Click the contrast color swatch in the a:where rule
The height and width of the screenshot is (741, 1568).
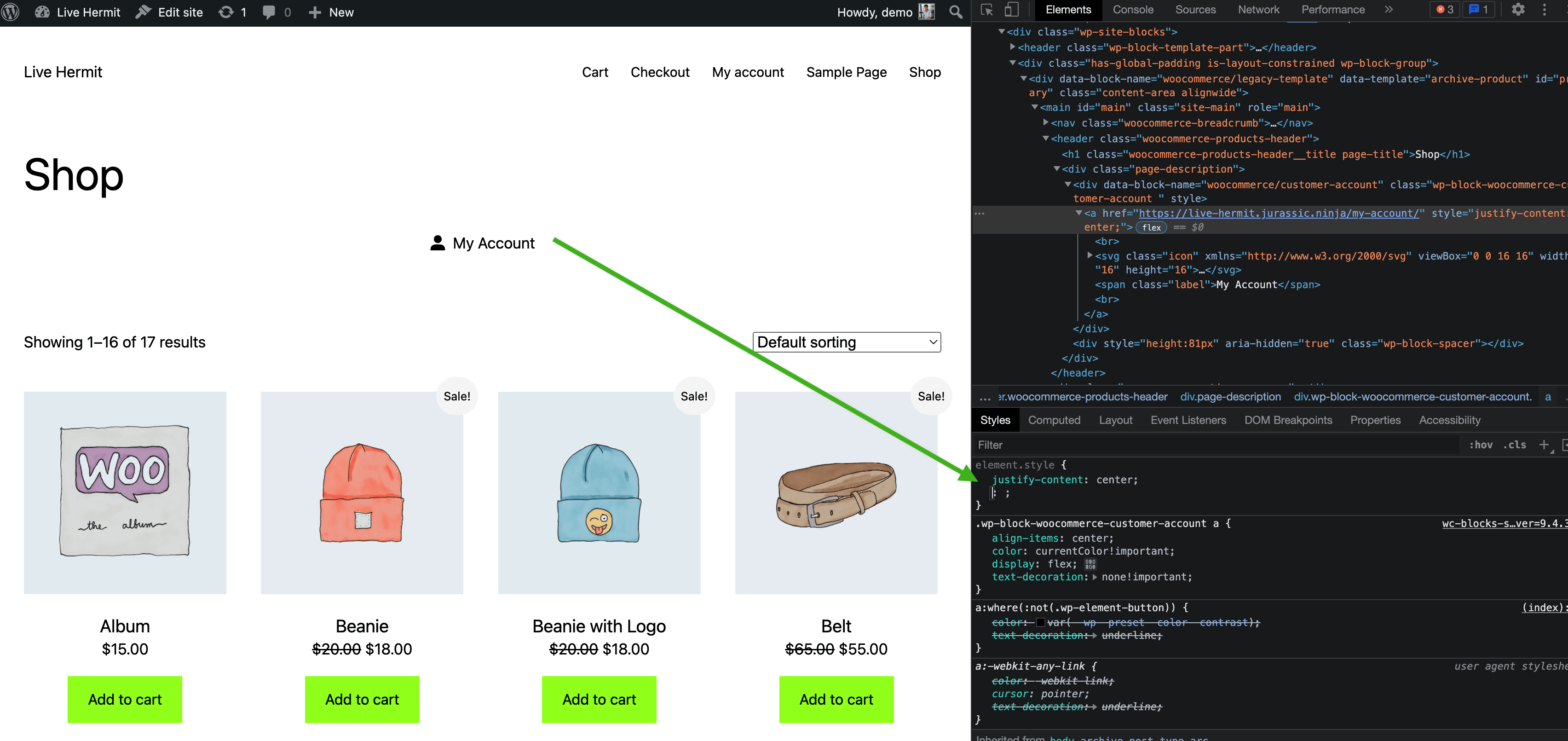[x=1041, y=622]
